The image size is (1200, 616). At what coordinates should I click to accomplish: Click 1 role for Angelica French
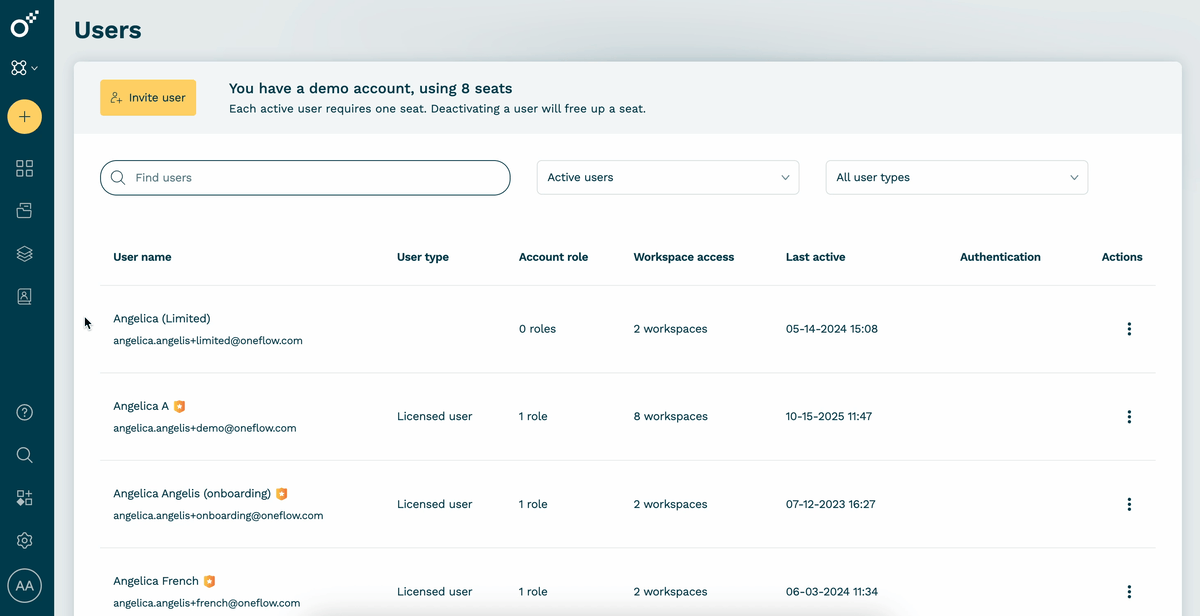(533, 592)
